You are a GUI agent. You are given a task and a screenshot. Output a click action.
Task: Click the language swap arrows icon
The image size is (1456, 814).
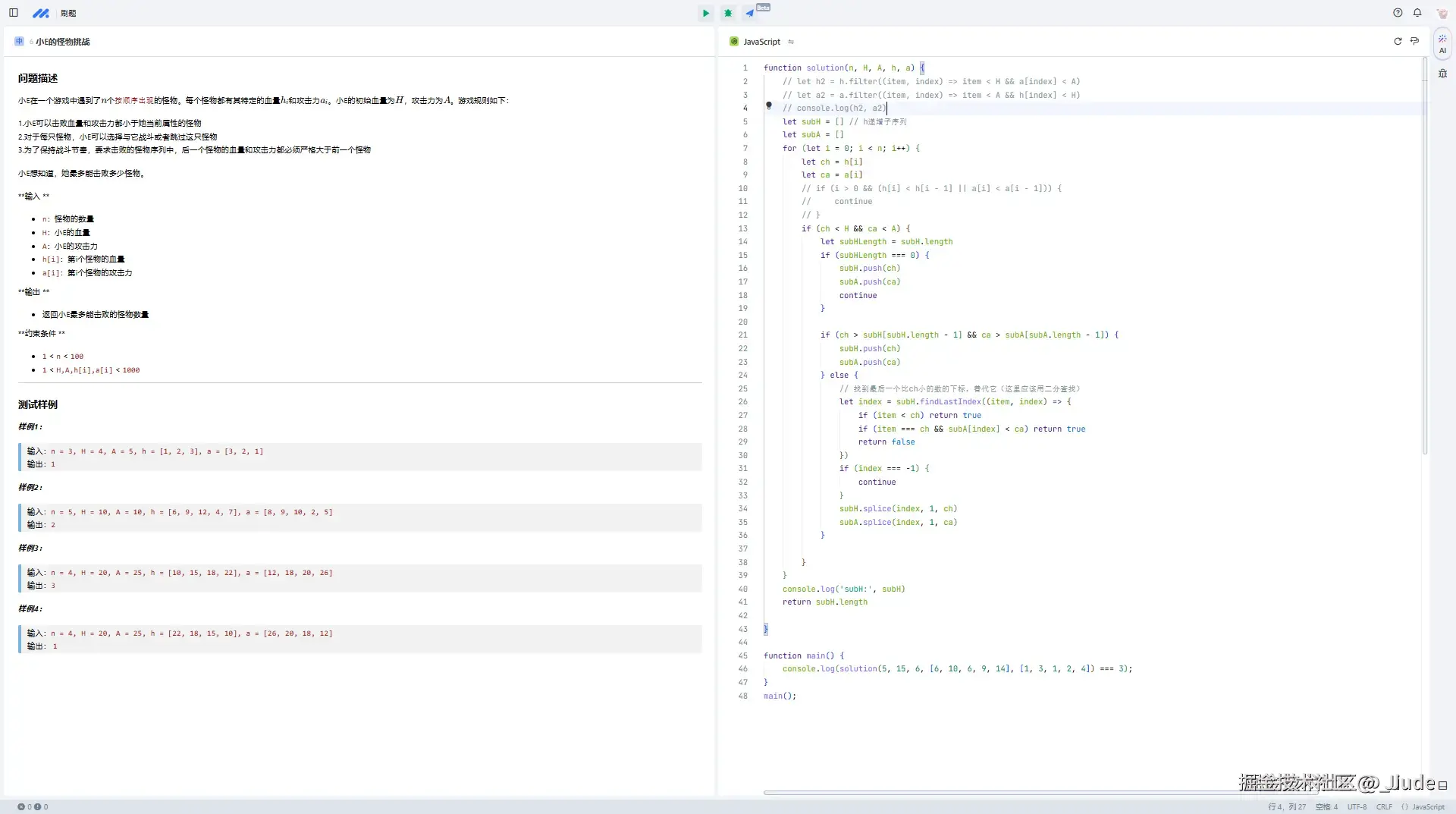[791, 42]
